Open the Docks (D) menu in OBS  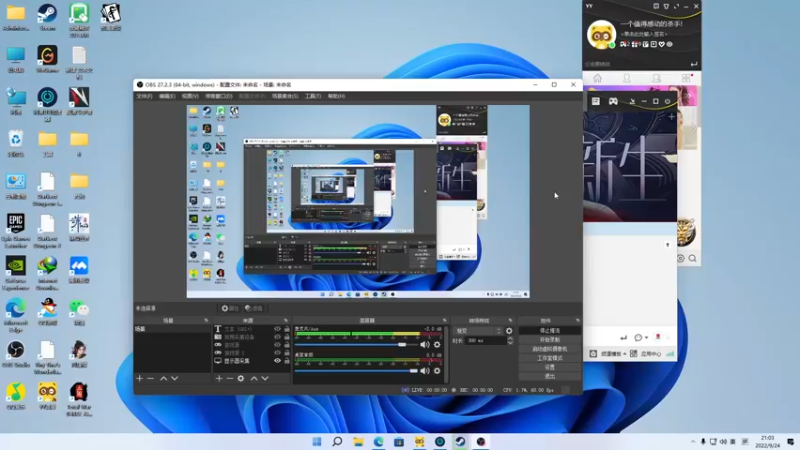click(219, 96)
